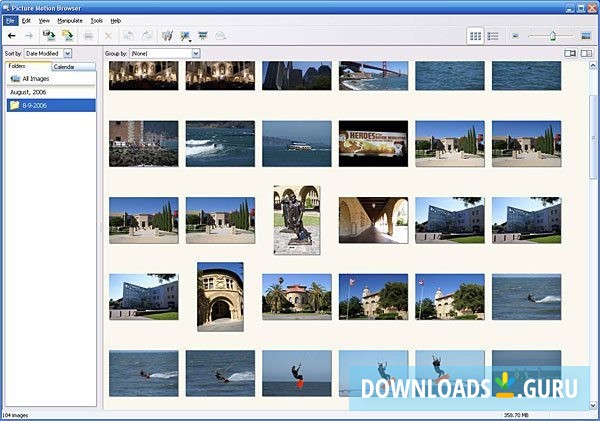Select the skyscrapers city thumbnail
This screenshot has height=421, width=600.
pyautogui.click(x=297, y=76)
